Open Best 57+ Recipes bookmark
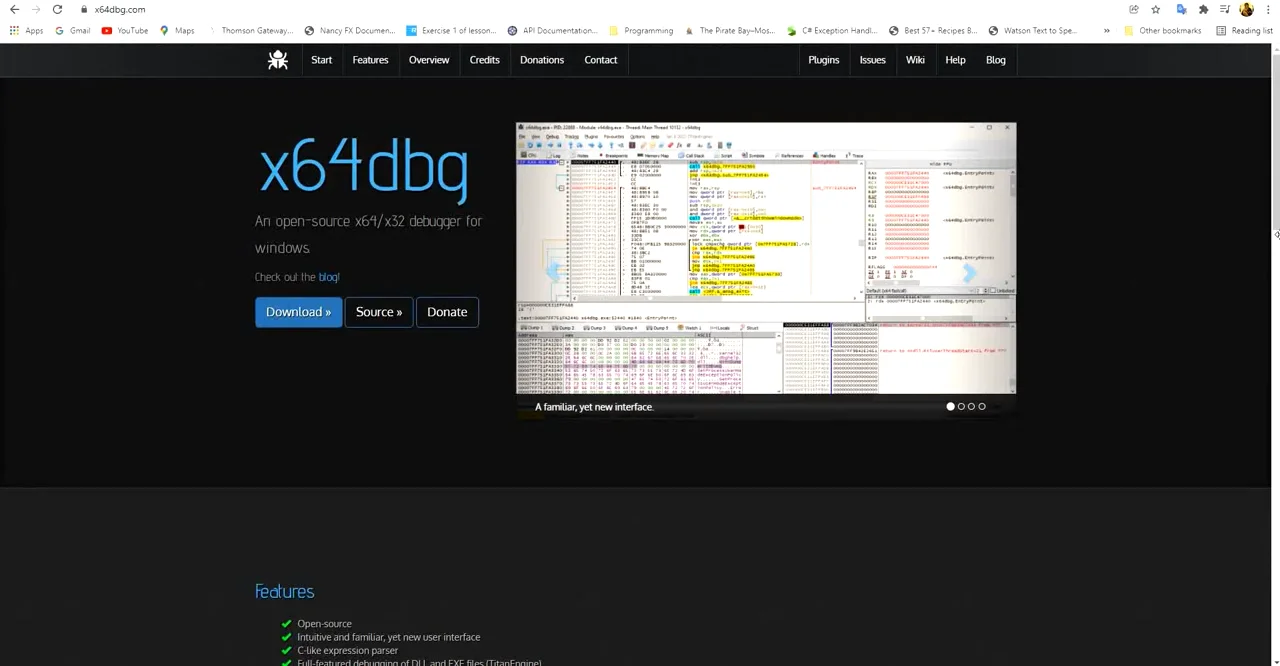 932,31
